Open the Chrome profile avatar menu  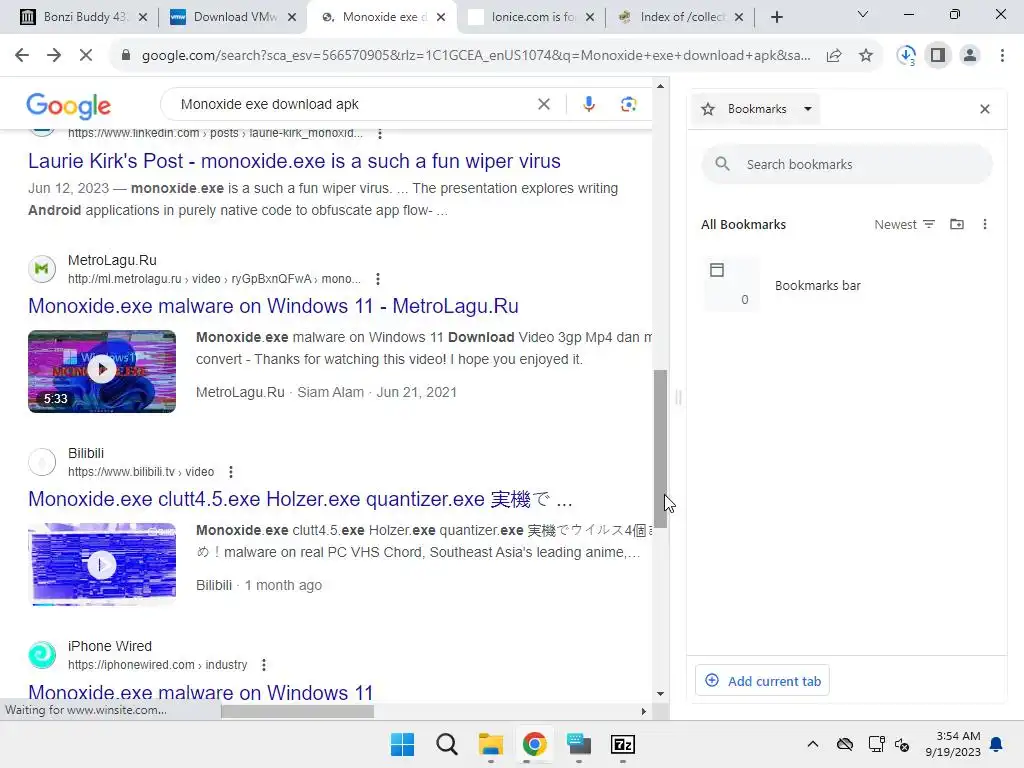[x=970, y=56]
